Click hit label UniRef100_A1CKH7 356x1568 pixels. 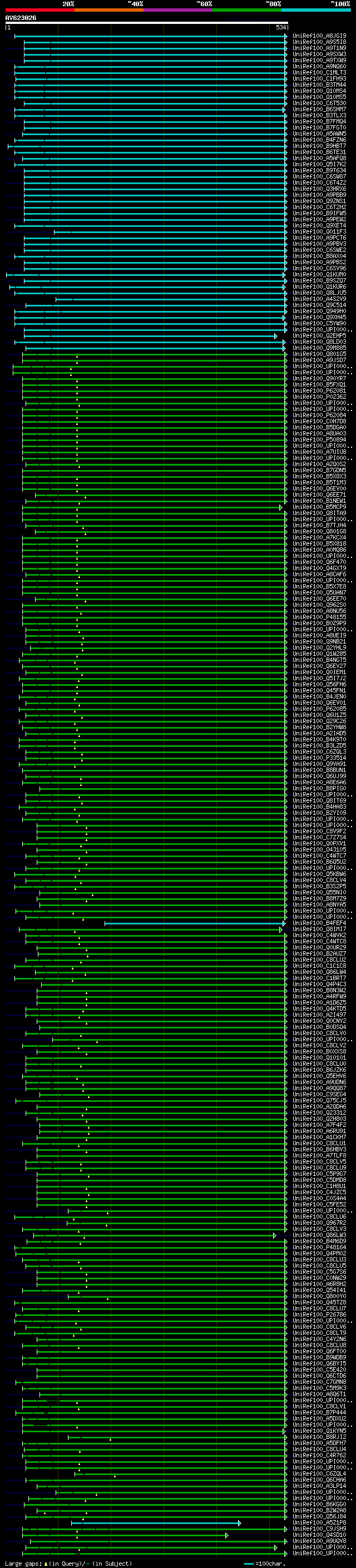pos(319,1137)
